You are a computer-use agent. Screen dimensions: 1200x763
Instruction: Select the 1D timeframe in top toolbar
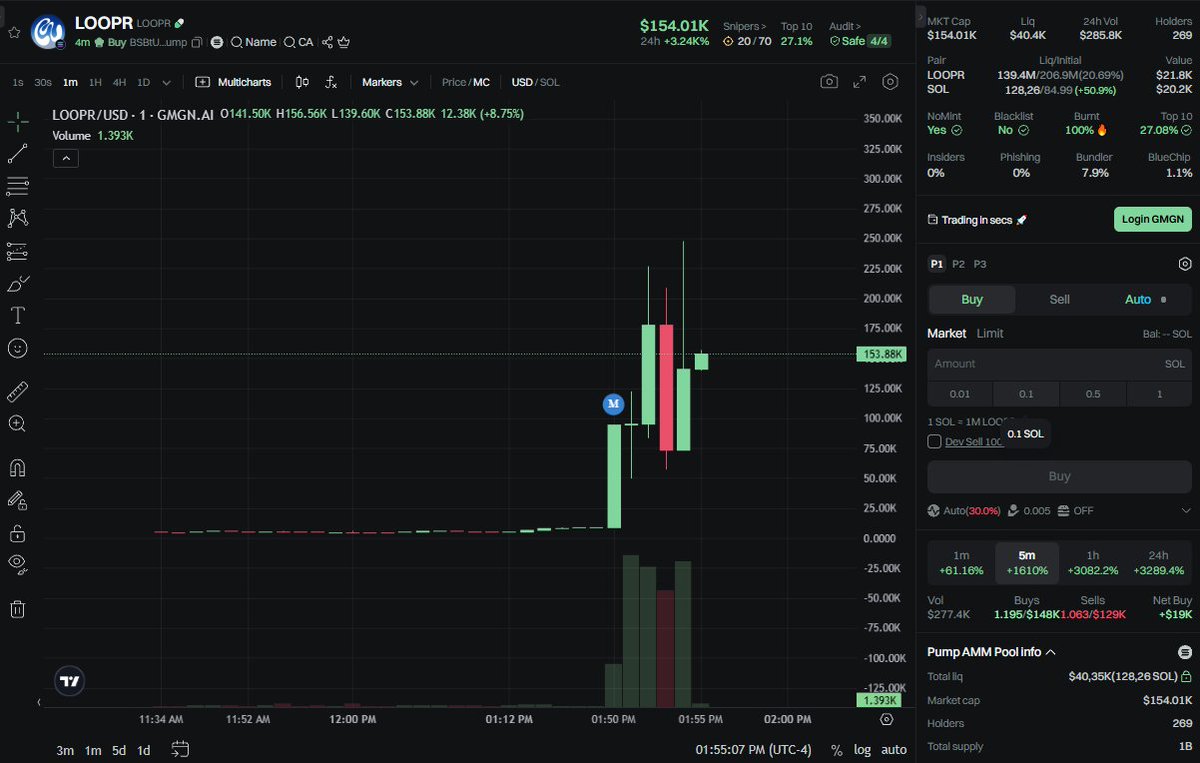pyautogui.click(x=143, y=82)
